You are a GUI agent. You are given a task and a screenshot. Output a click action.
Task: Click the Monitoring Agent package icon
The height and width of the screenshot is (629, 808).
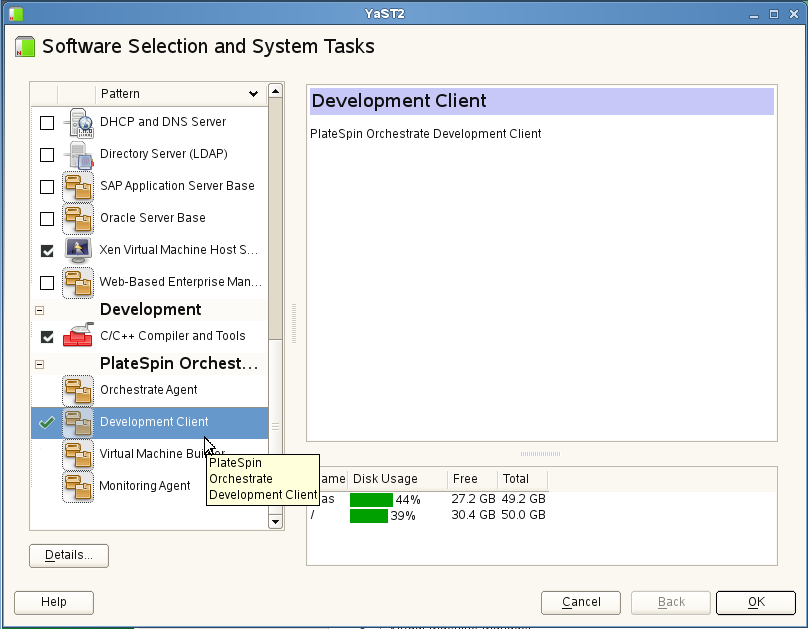[x=78, y=487]
